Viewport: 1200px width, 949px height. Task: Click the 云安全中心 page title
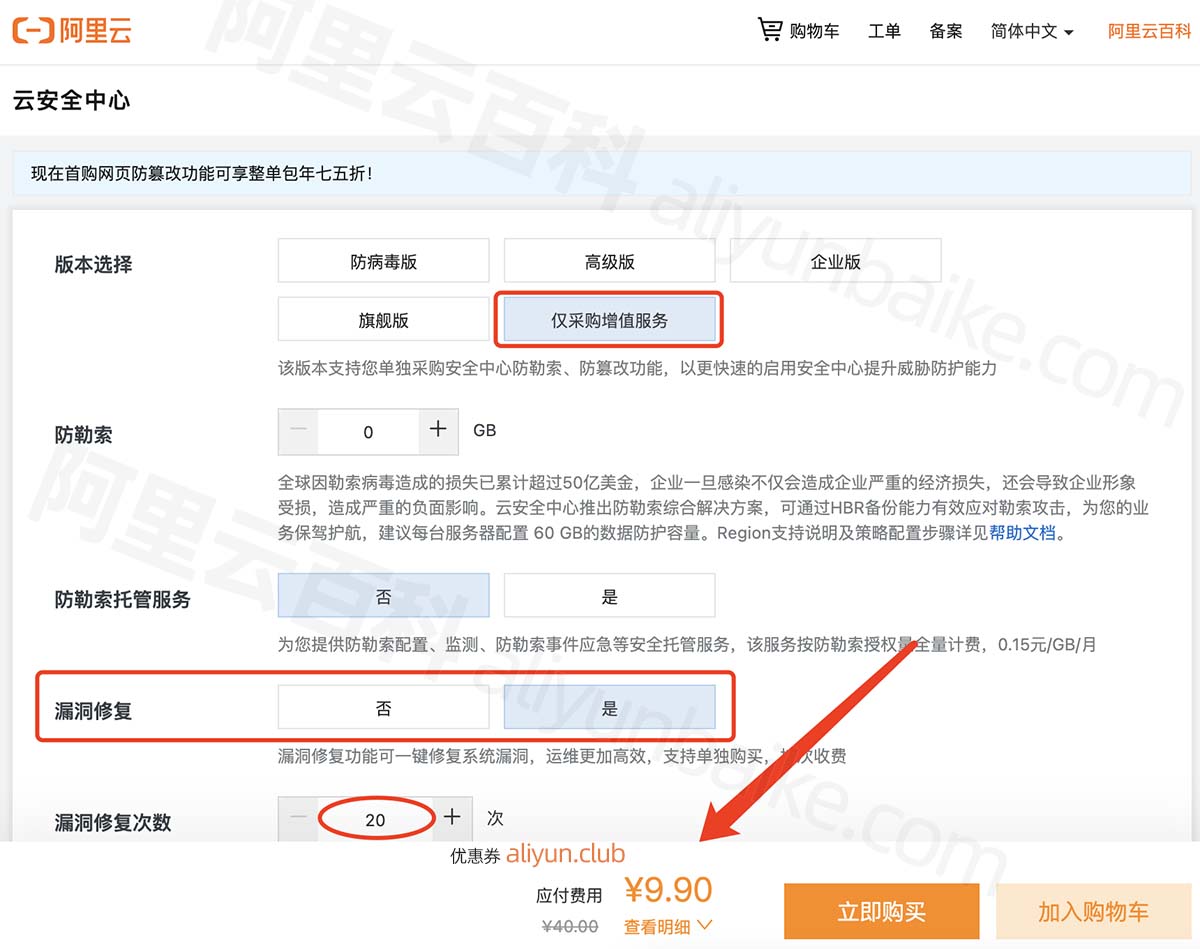tap(72, 101)
